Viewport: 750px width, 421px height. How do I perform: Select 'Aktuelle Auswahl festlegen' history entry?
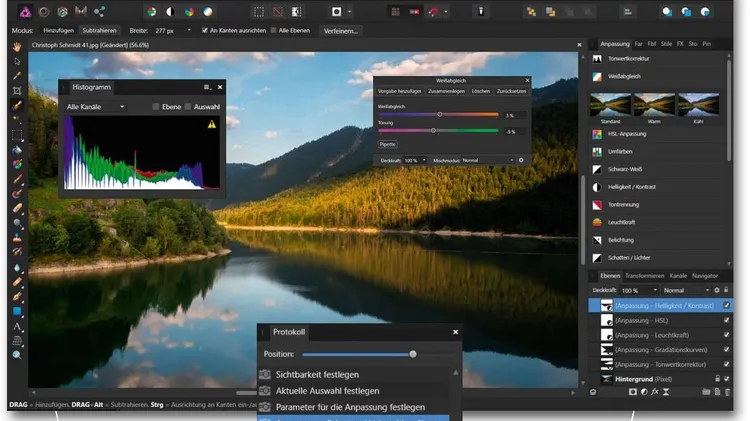[354, 391]
